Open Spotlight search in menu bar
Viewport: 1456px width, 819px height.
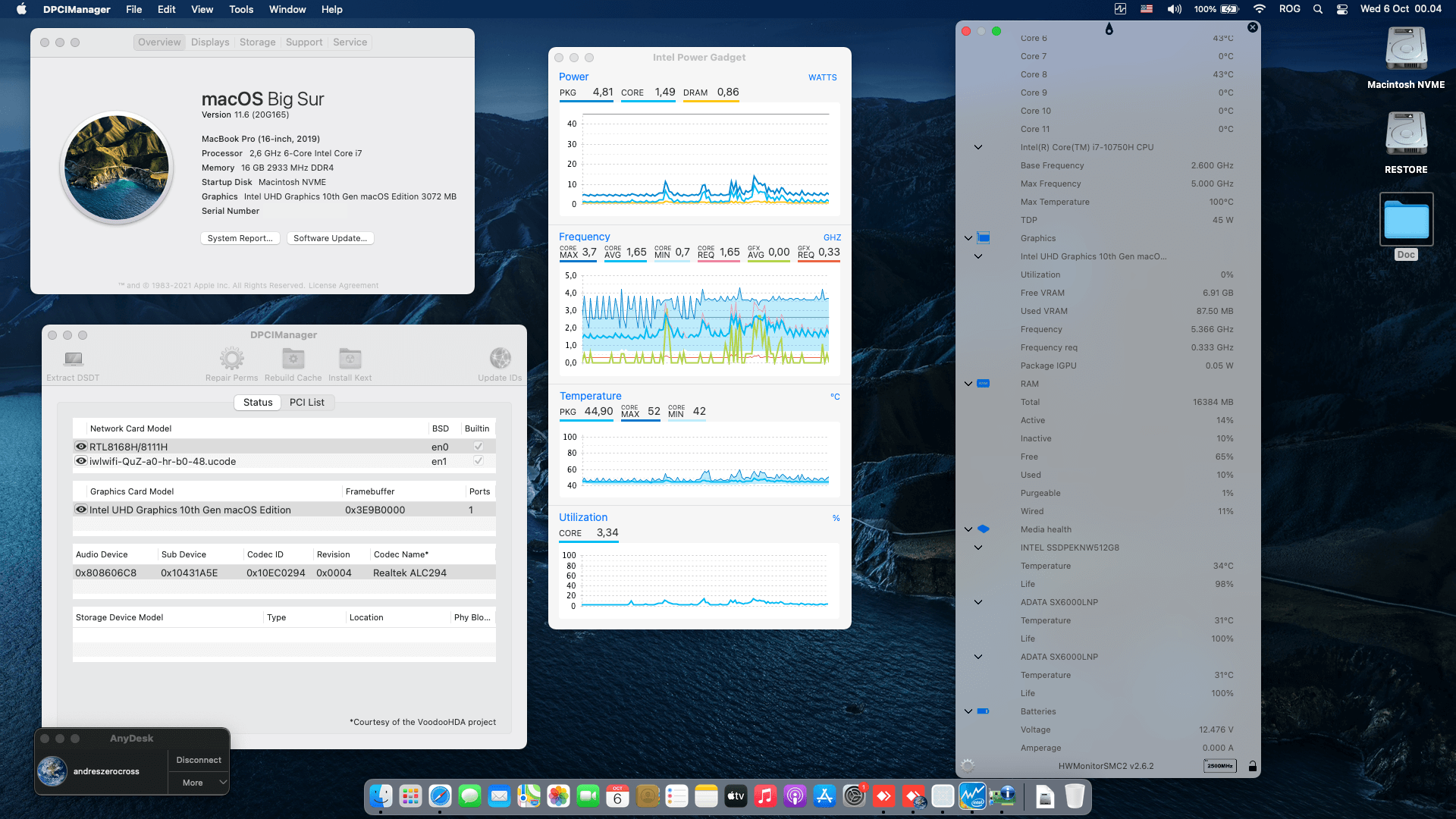tap(1318, 9)
